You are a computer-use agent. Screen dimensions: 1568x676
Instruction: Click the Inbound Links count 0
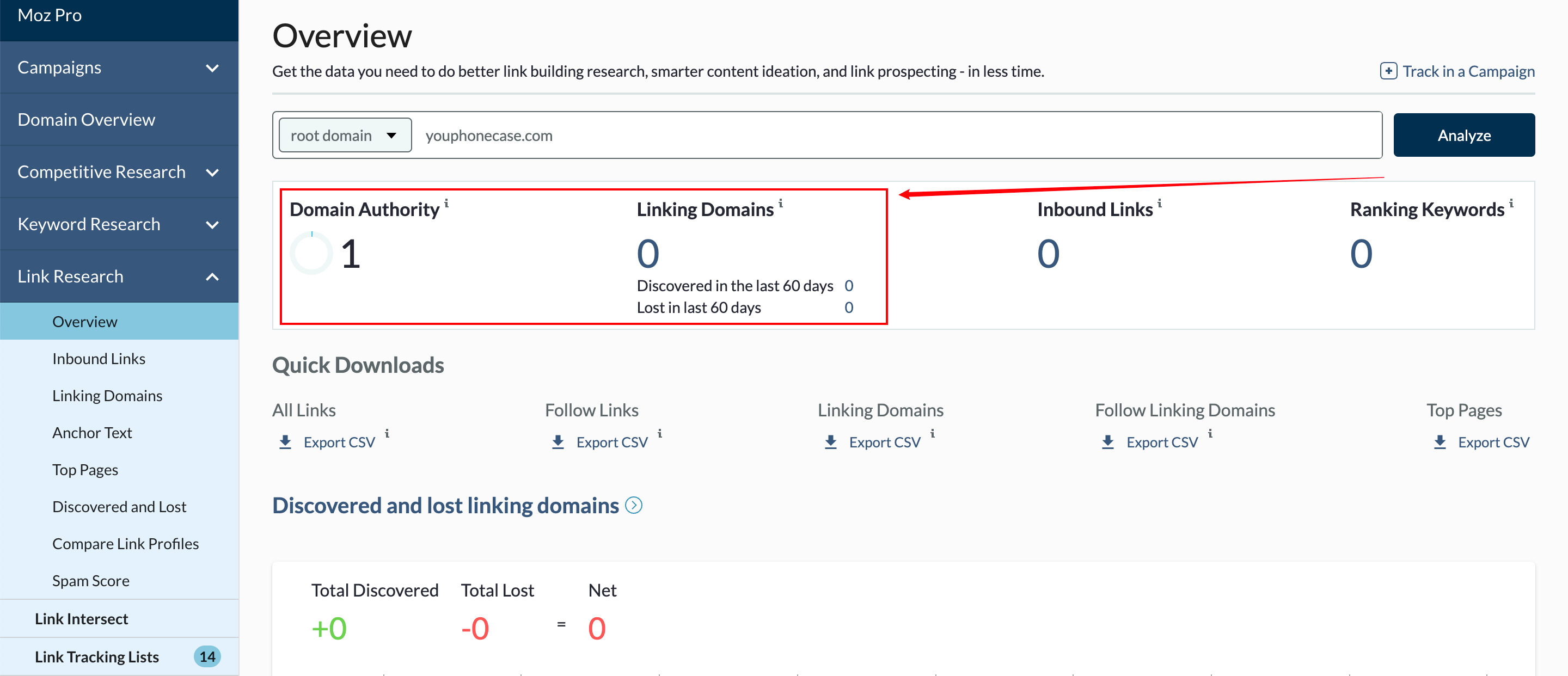point(1049,254)
